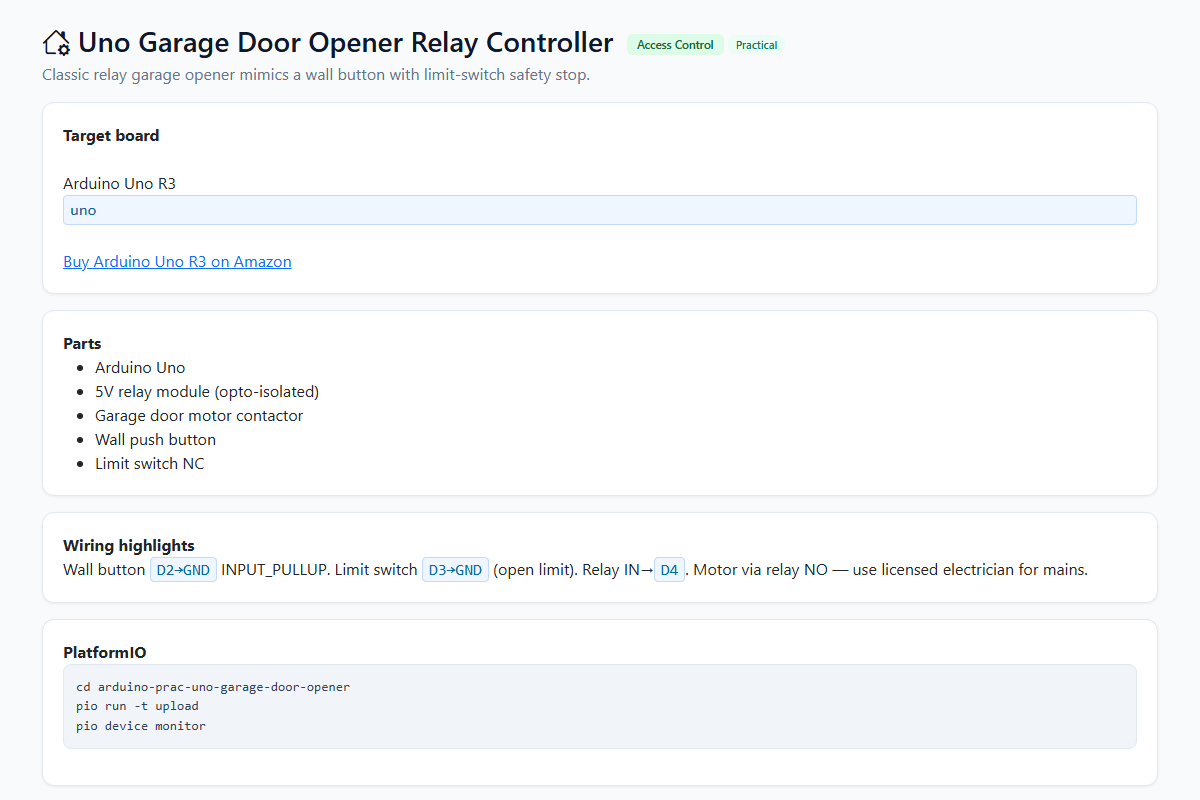Screen dimensions: 1200x800
Task: Click the Practical tag badge
Action: point(756,45)
